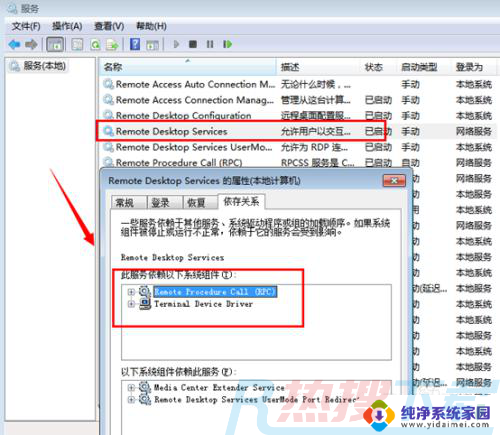The image size is (500, 435).
Task: Click the Back arrow toolbar icon
Action: pyautogui.click(x=14, y=44)
